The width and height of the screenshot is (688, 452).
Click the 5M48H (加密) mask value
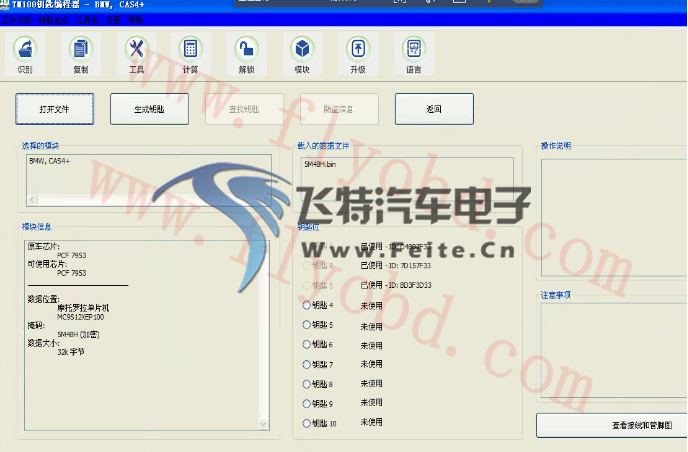click(x=78, y=334)
